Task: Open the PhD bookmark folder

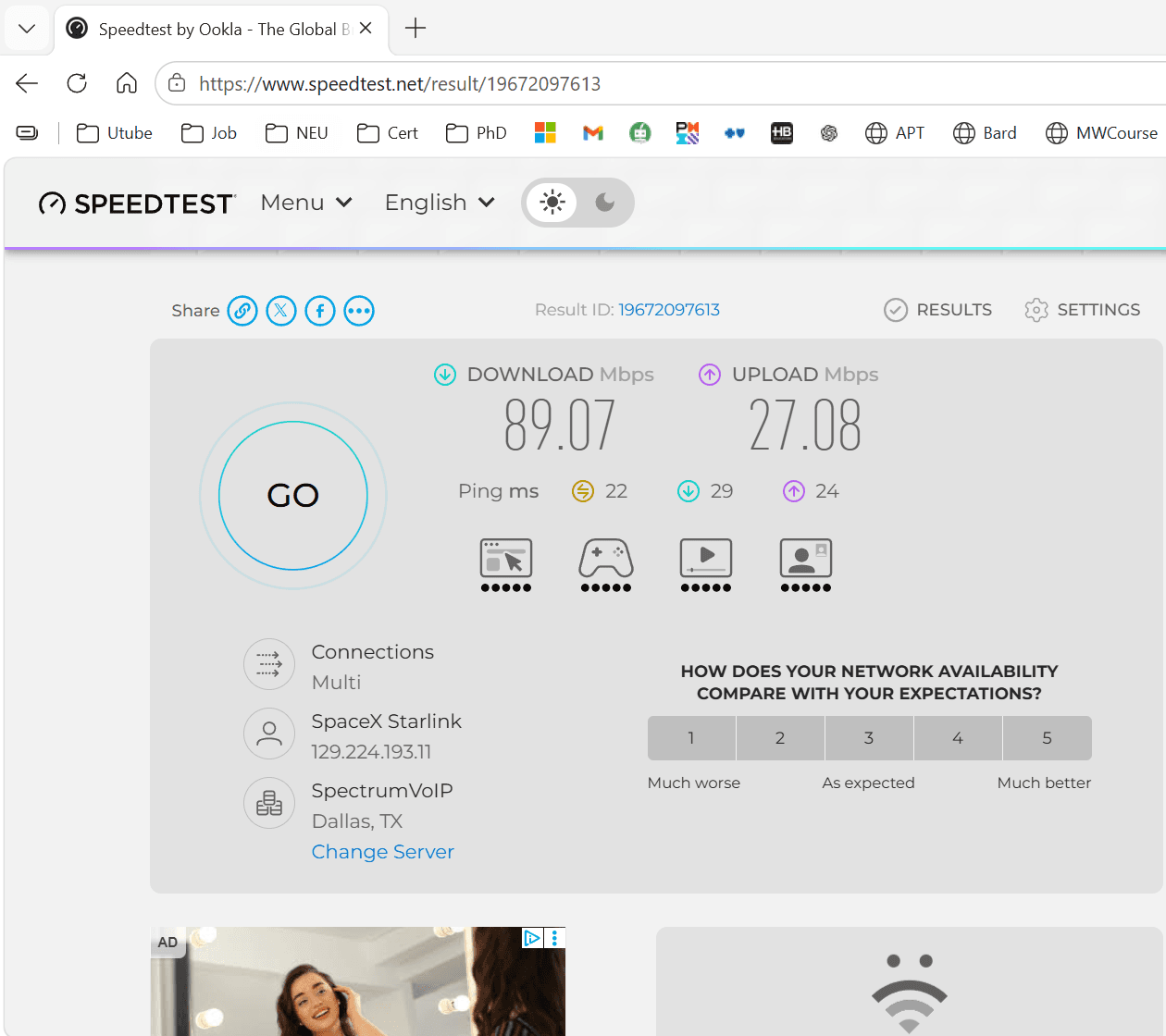Action: click(x=477, y=133)
